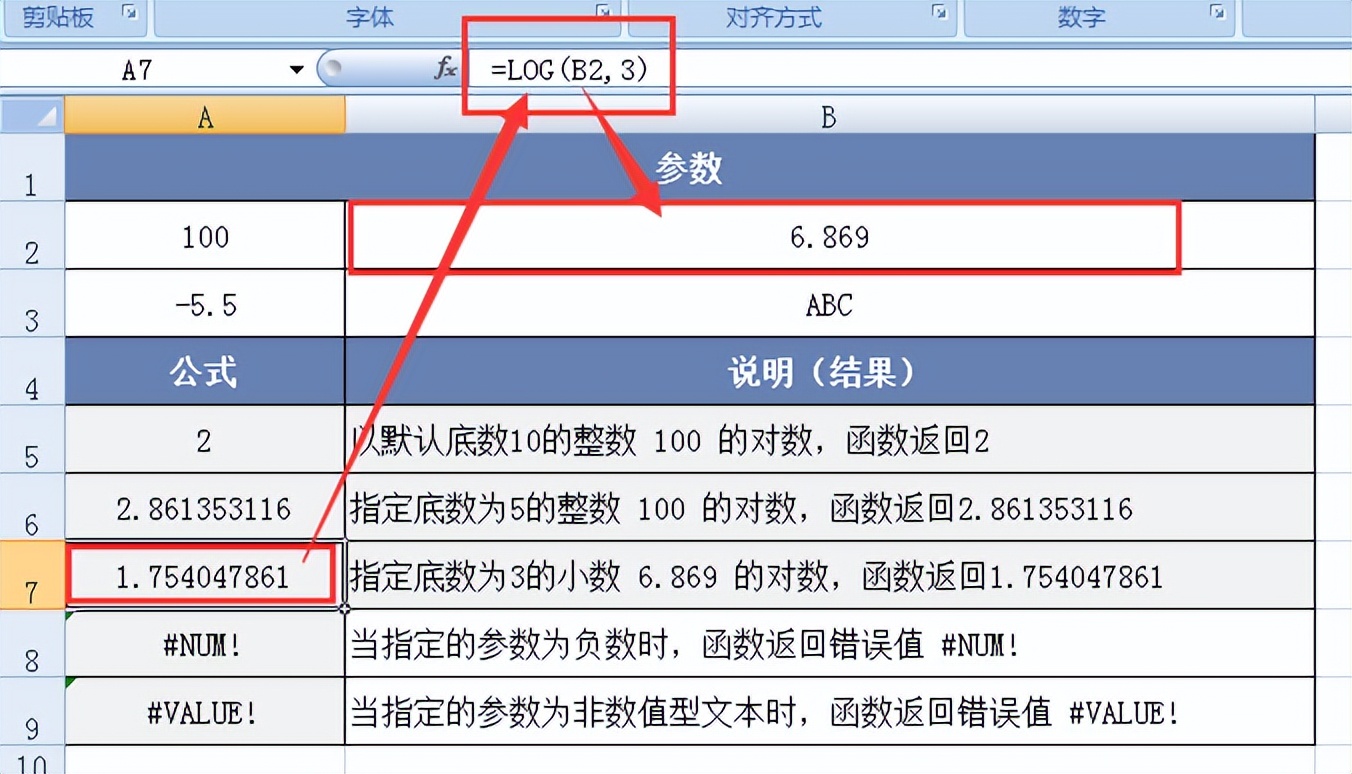Open the Number group dialog launcher
This screenshot has width=1352, height=774.
tap(1217, 13)
